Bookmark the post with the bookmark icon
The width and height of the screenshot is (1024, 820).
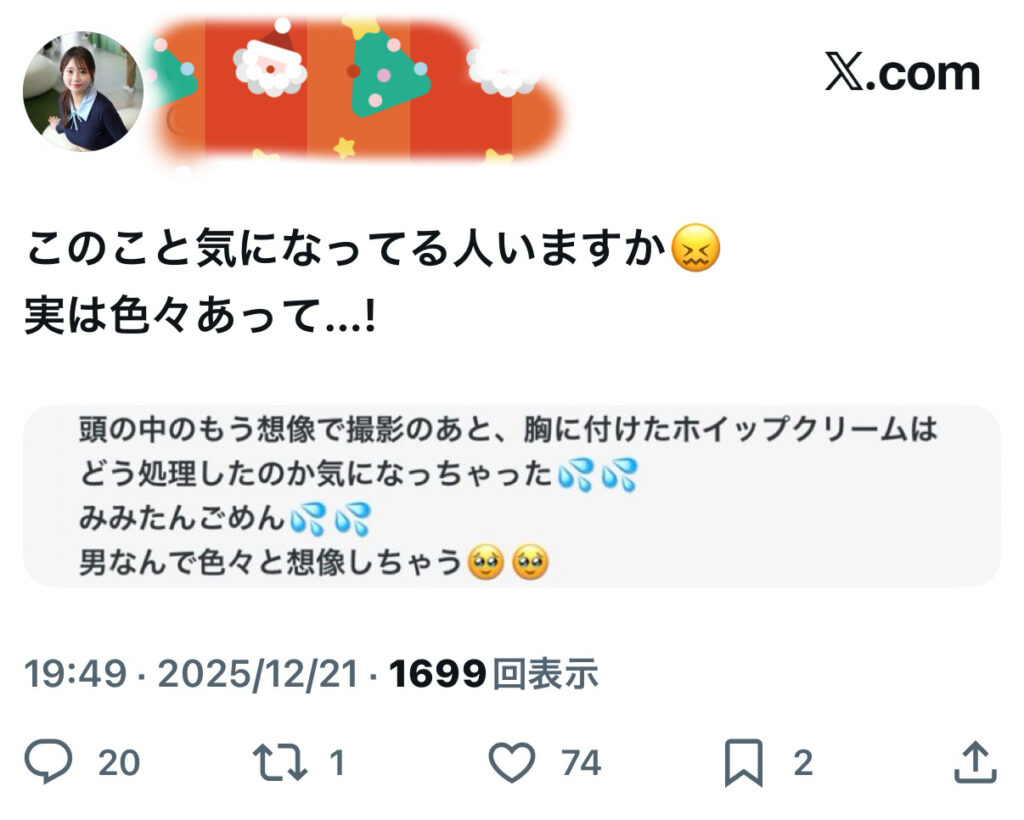[744, 763]
